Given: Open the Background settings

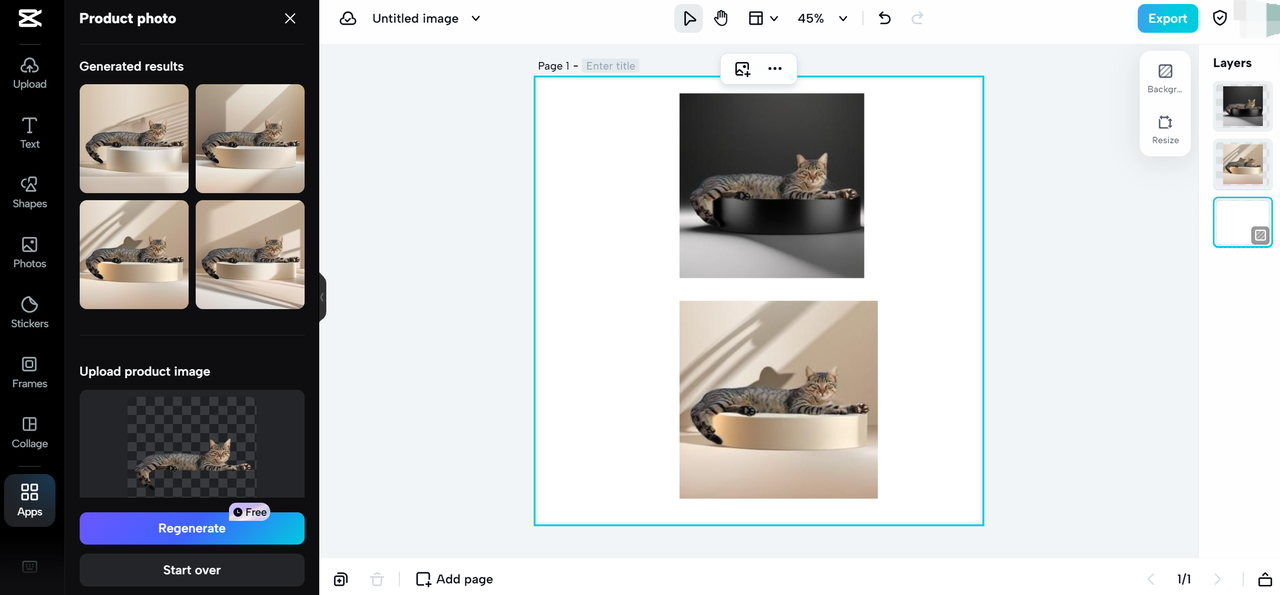Looking at the screenshot, I should tap(1165, 78).
